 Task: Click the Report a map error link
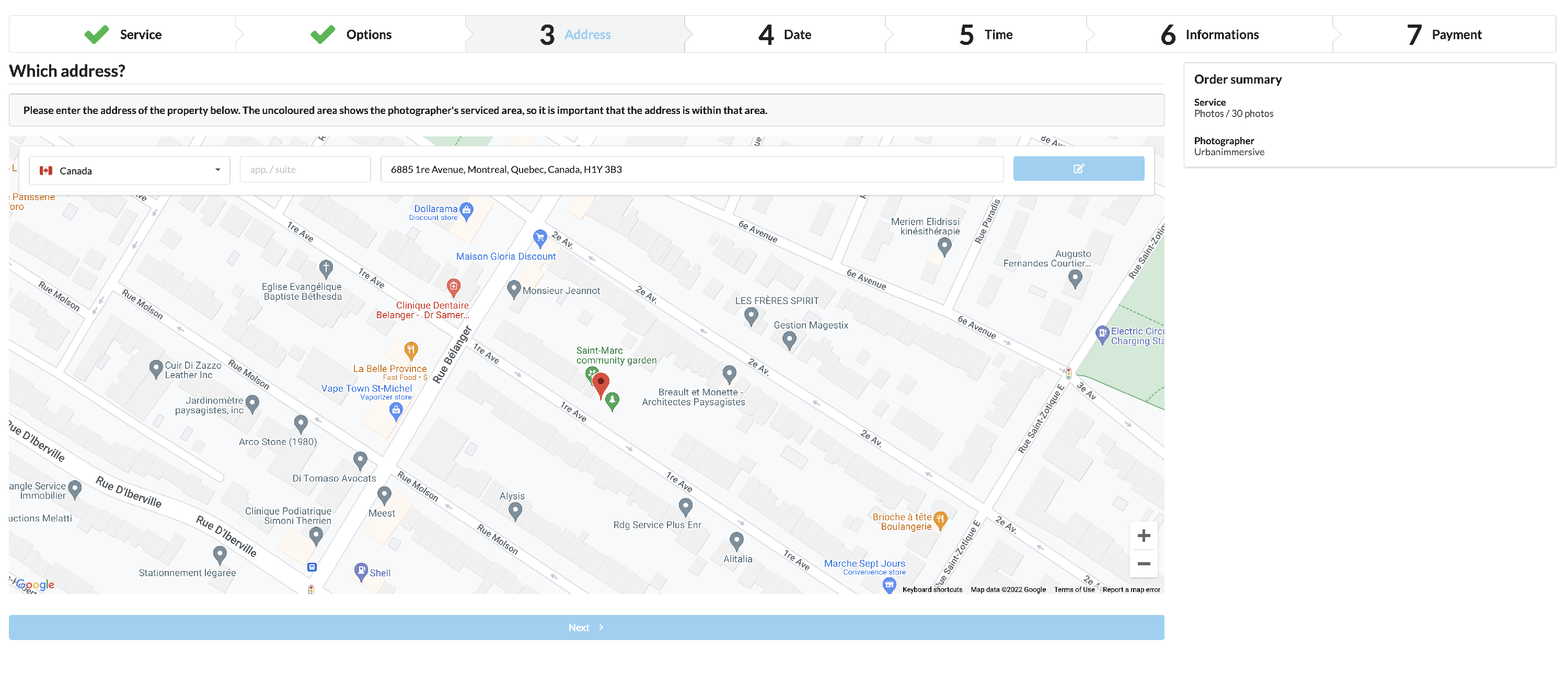click(x=1131, y=589)
